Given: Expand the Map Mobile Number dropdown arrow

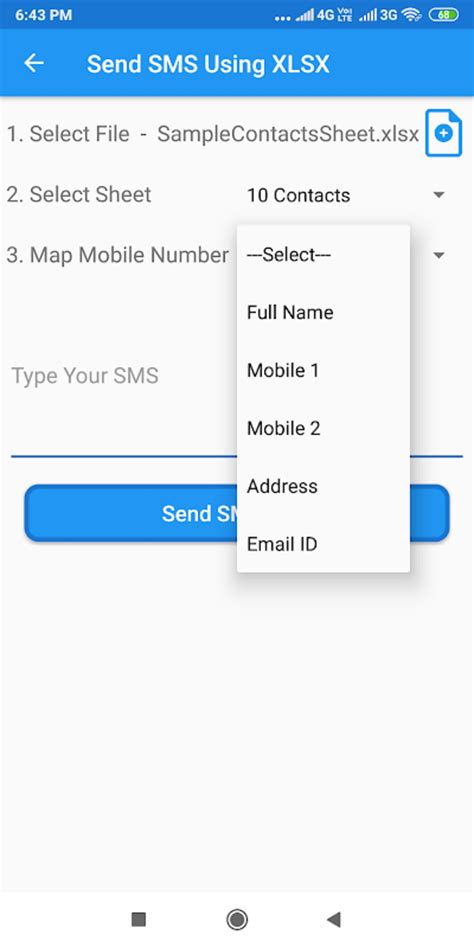Looking at the screenshot, I should (x=440, y=255).
